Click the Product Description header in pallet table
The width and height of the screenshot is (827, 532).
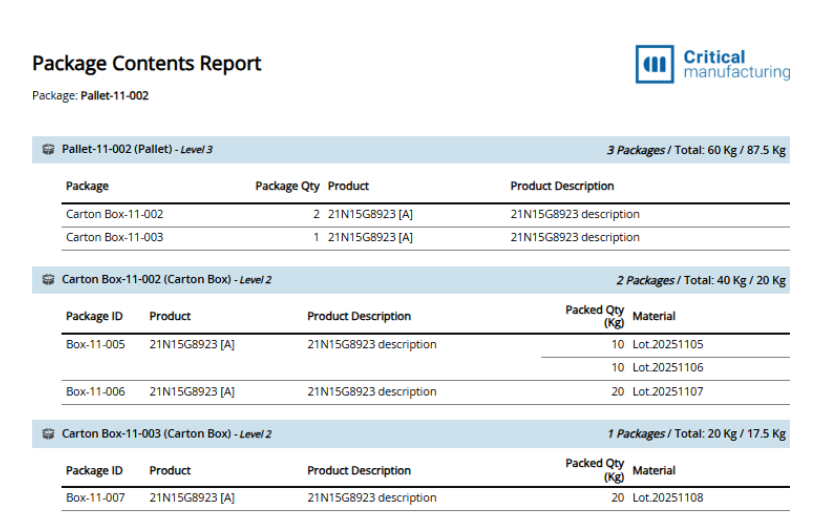[562, 186]
